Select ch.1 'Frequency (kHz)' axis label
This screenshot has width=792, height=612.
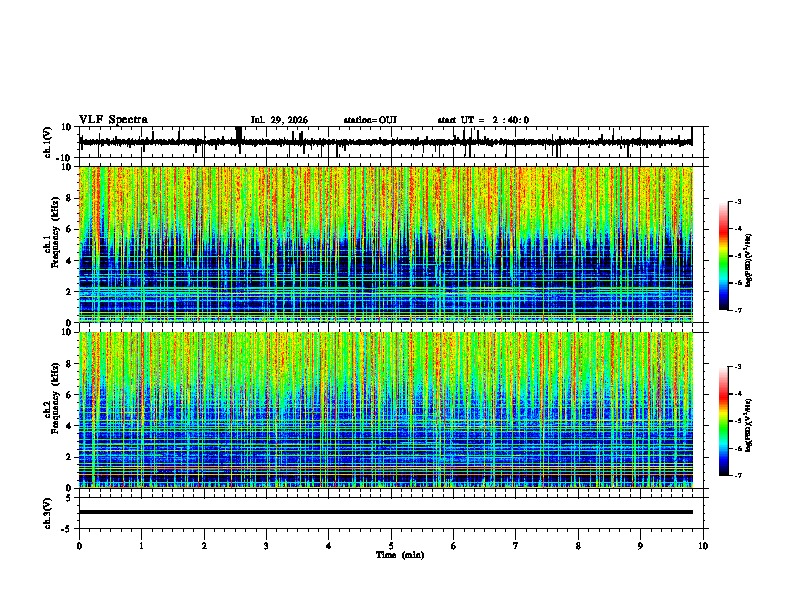[55, 232]
